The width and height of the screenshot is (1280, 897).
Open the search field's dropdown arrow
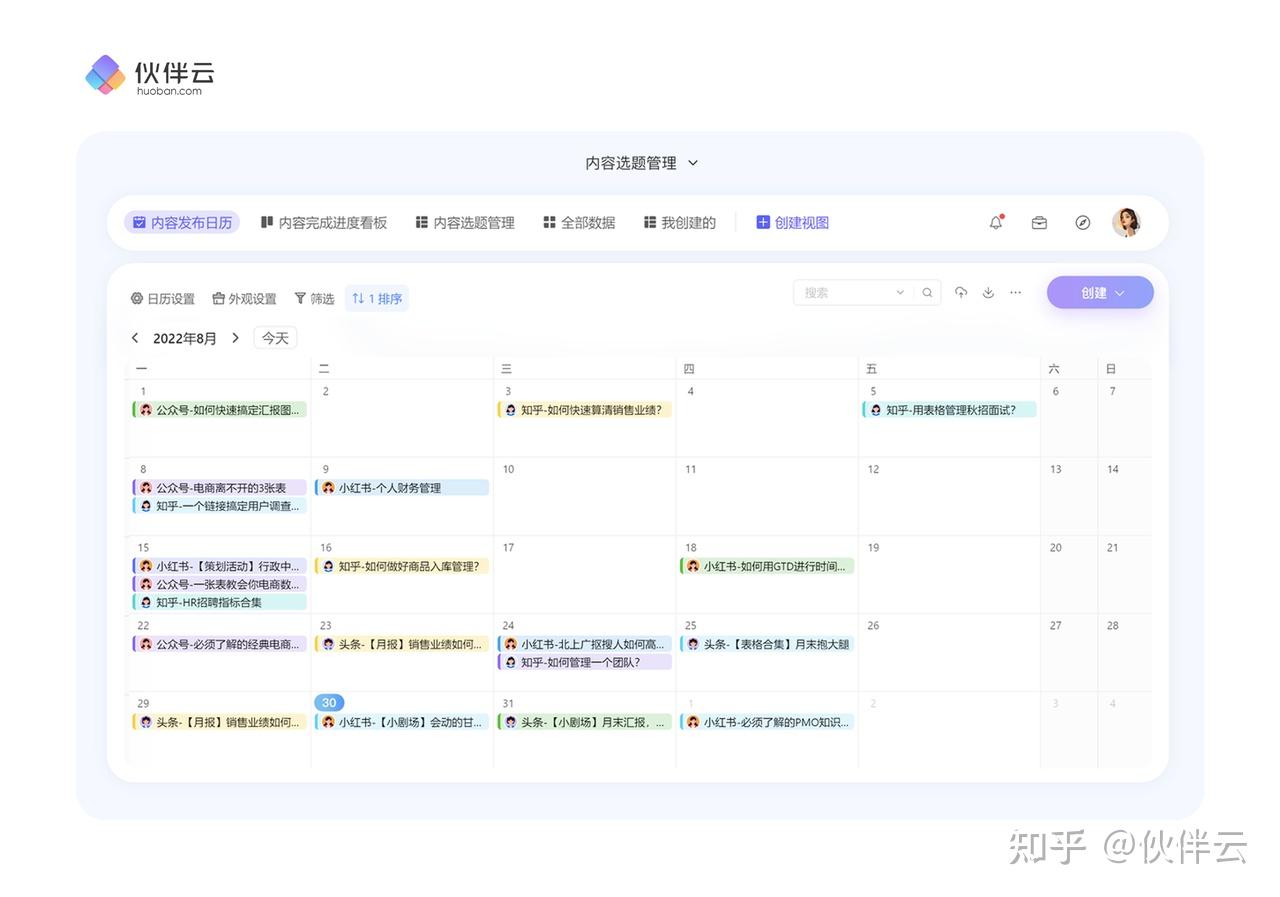[899, 292]
